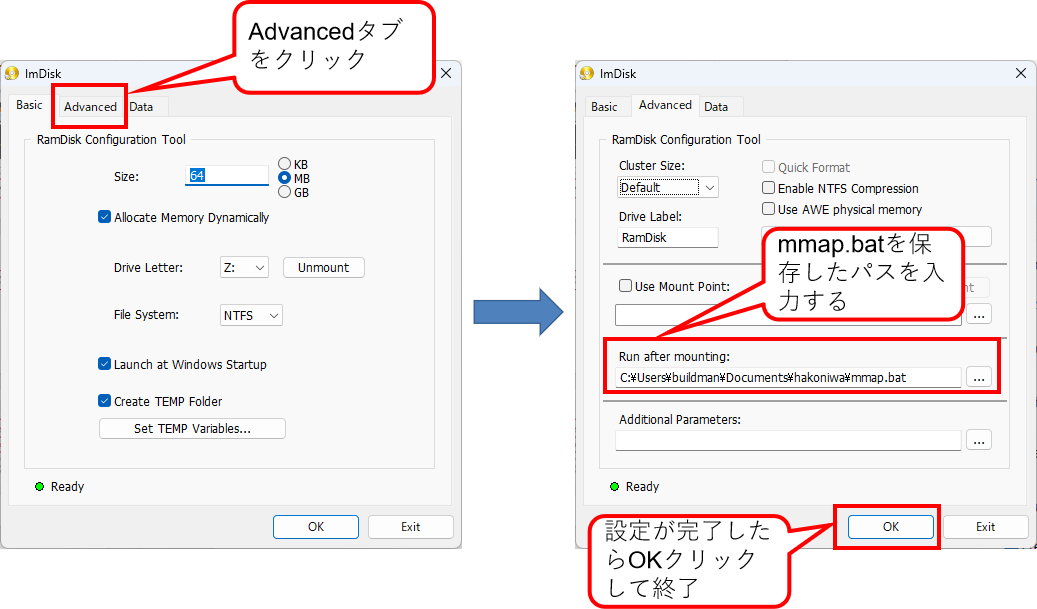The height and width of the screenshot is (609, 1037).
Task: Click the disabled Quick Format checkbox
Action: click(x=768, y=167)
